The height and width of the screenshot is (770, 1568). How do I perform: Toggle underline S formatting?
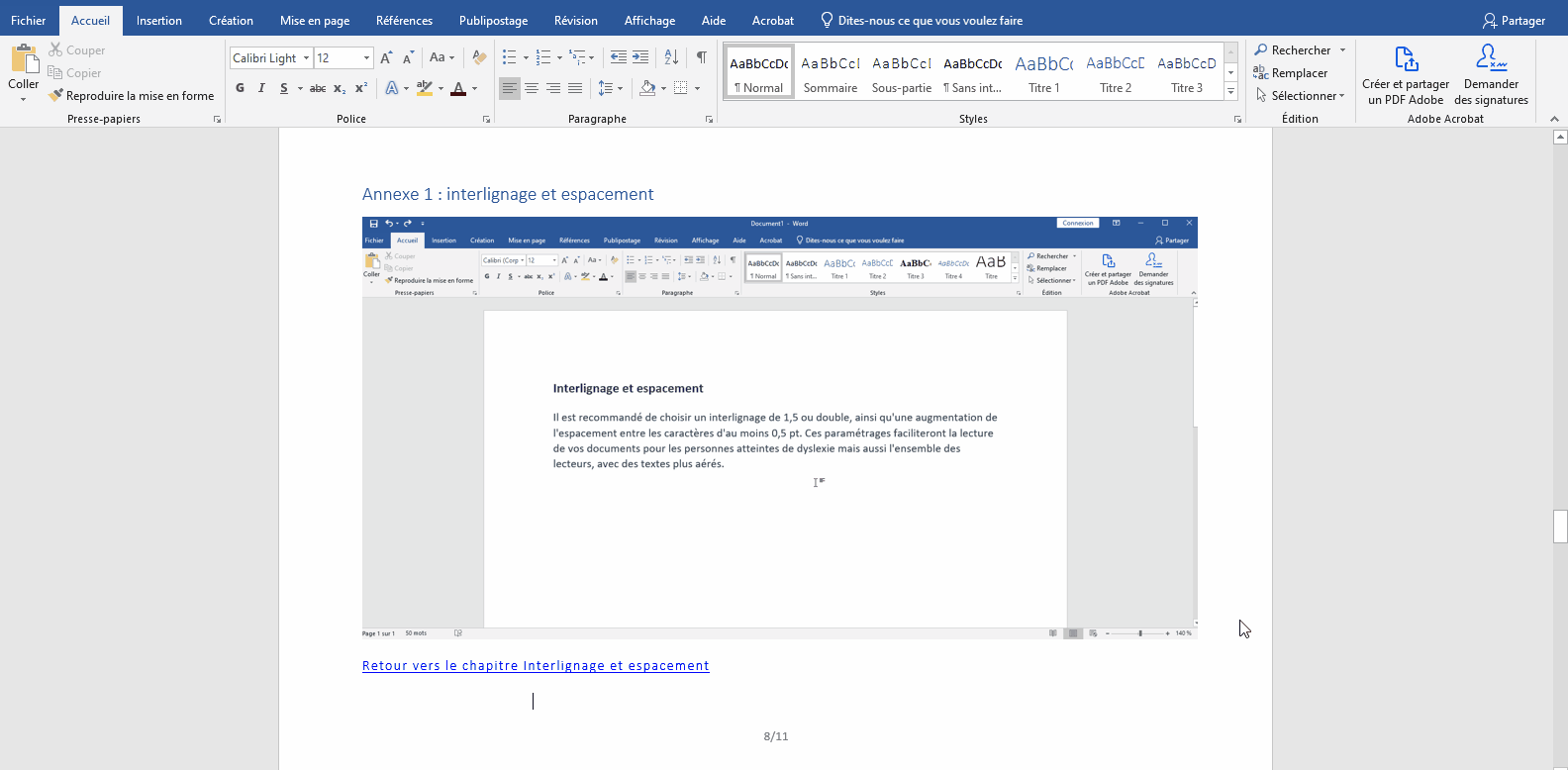pos(284,88)
